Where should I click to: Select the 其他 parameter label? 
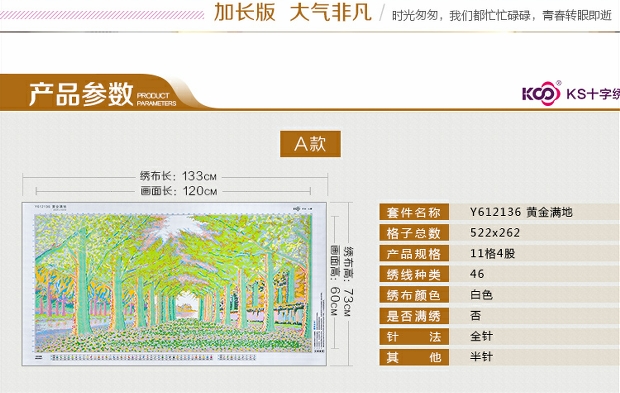click(x=414, y=357)
